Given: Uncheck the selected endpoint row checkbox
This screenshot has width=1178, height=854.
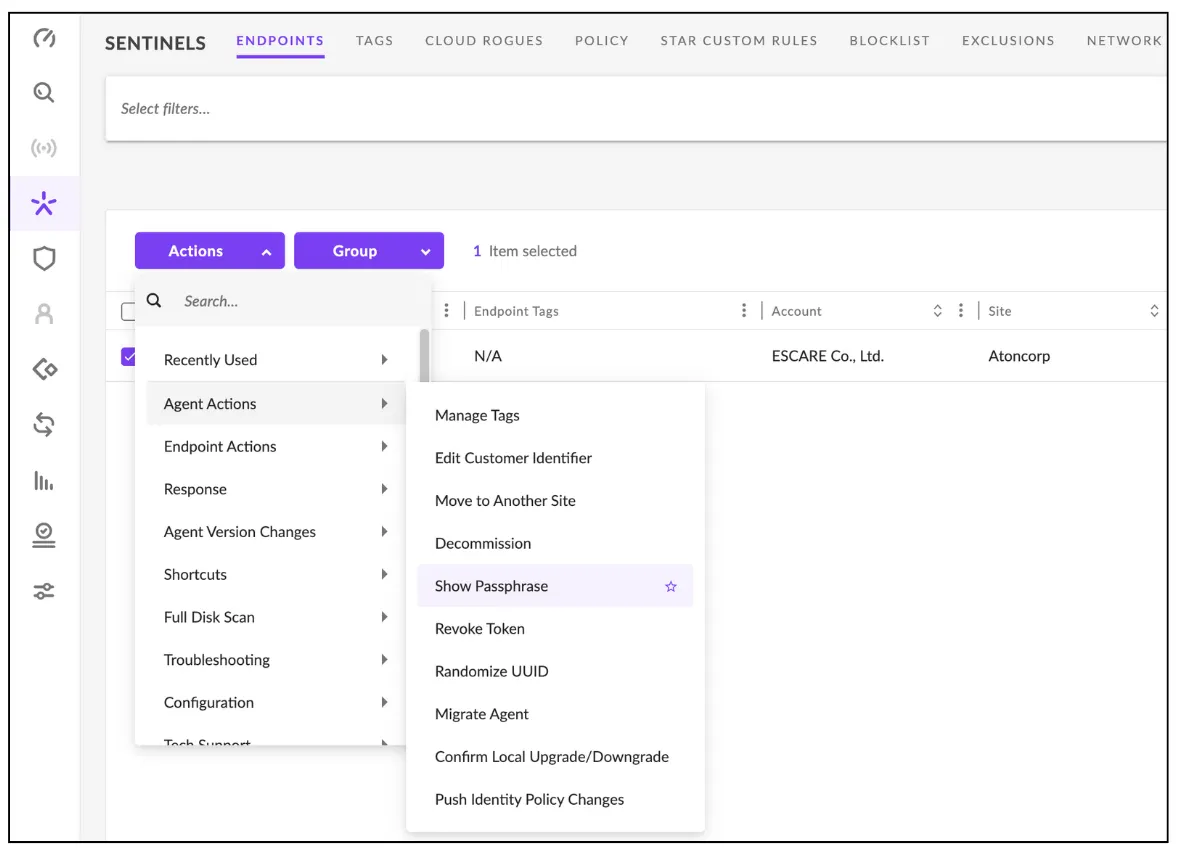Looking at the screenshot, I should (128, 356).
